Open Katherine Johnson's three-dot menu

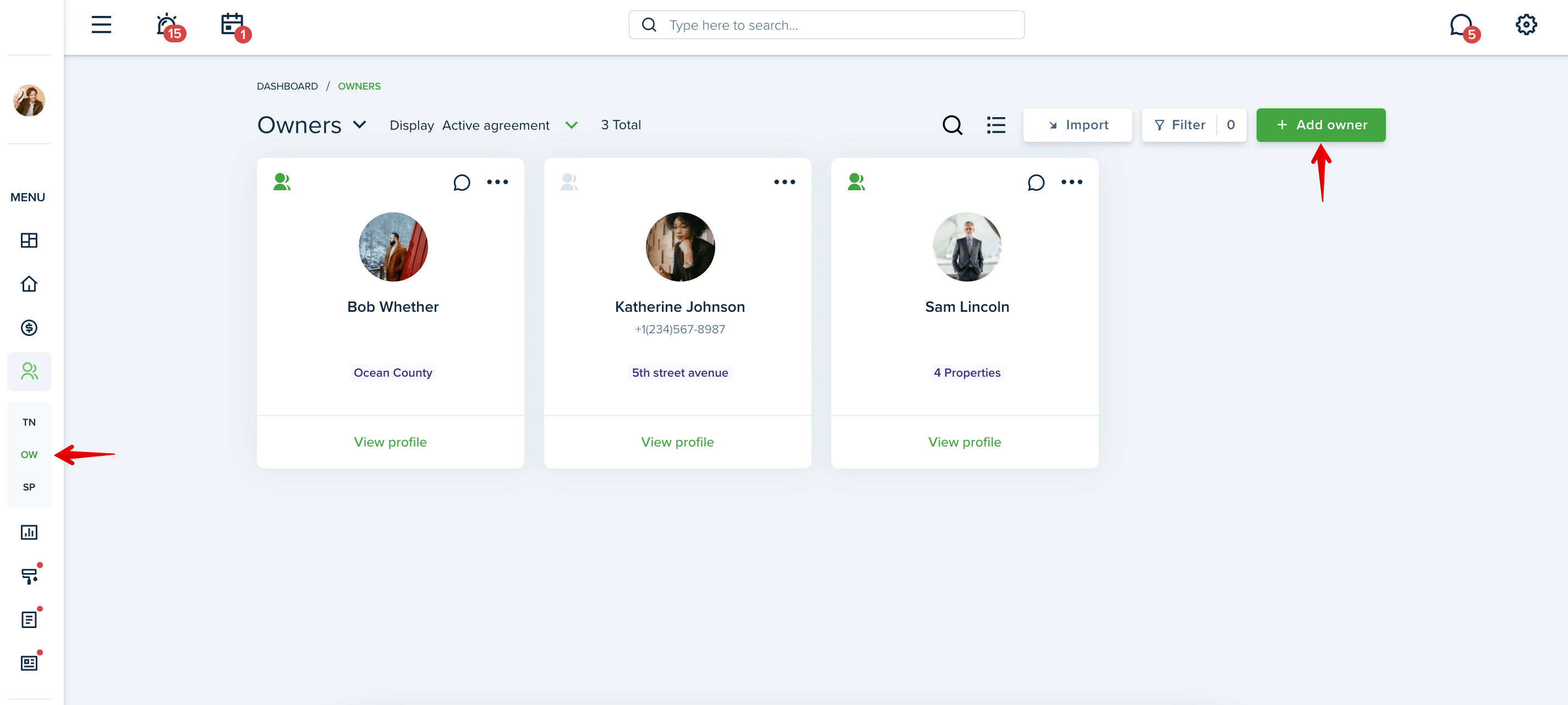tap(785, 182)
